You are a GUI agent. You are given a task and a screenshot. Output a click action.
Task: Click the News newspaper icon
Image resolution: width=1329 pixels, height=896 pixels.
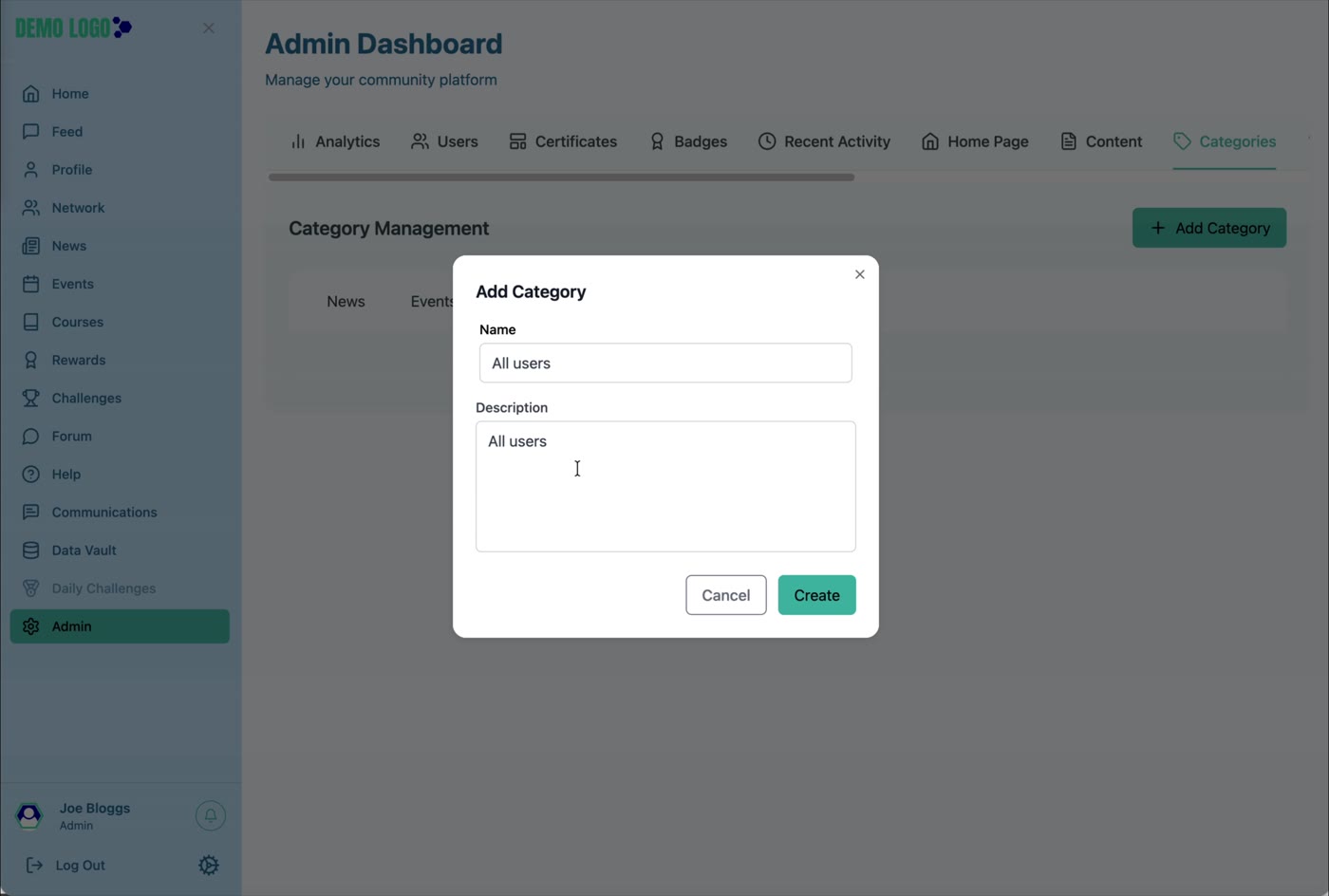(x=31, y=246)
